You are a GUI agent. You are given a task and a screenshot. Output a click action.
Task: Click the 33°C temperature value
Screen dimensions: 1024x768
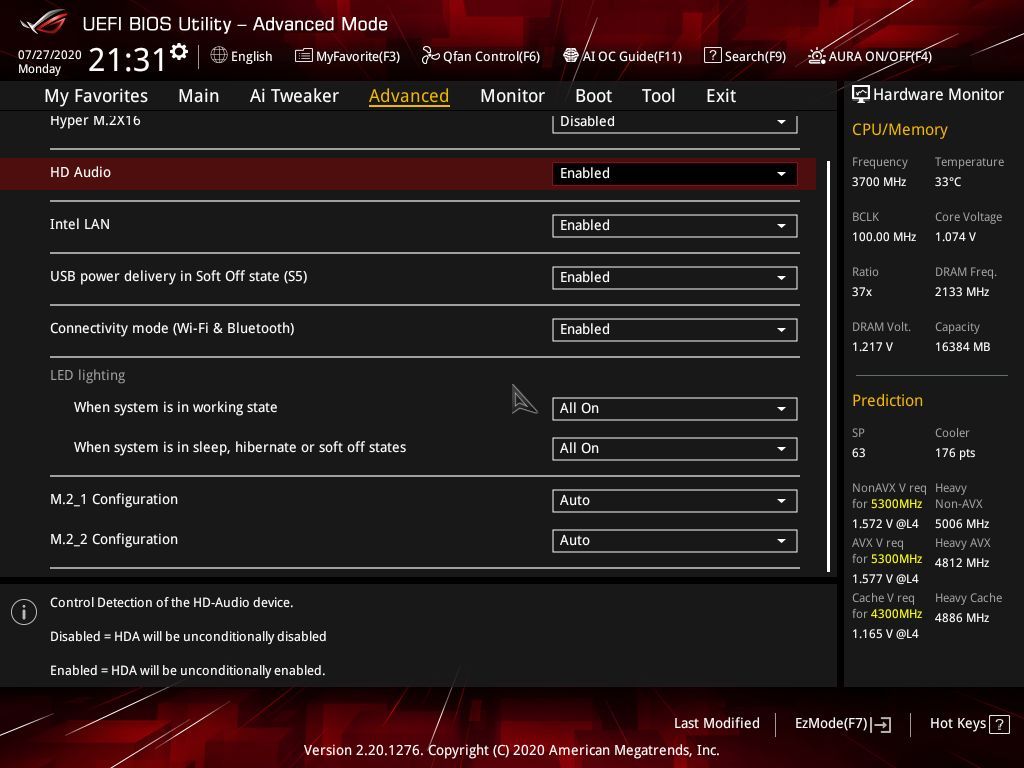pyautogui.click(x=948, y=182)
